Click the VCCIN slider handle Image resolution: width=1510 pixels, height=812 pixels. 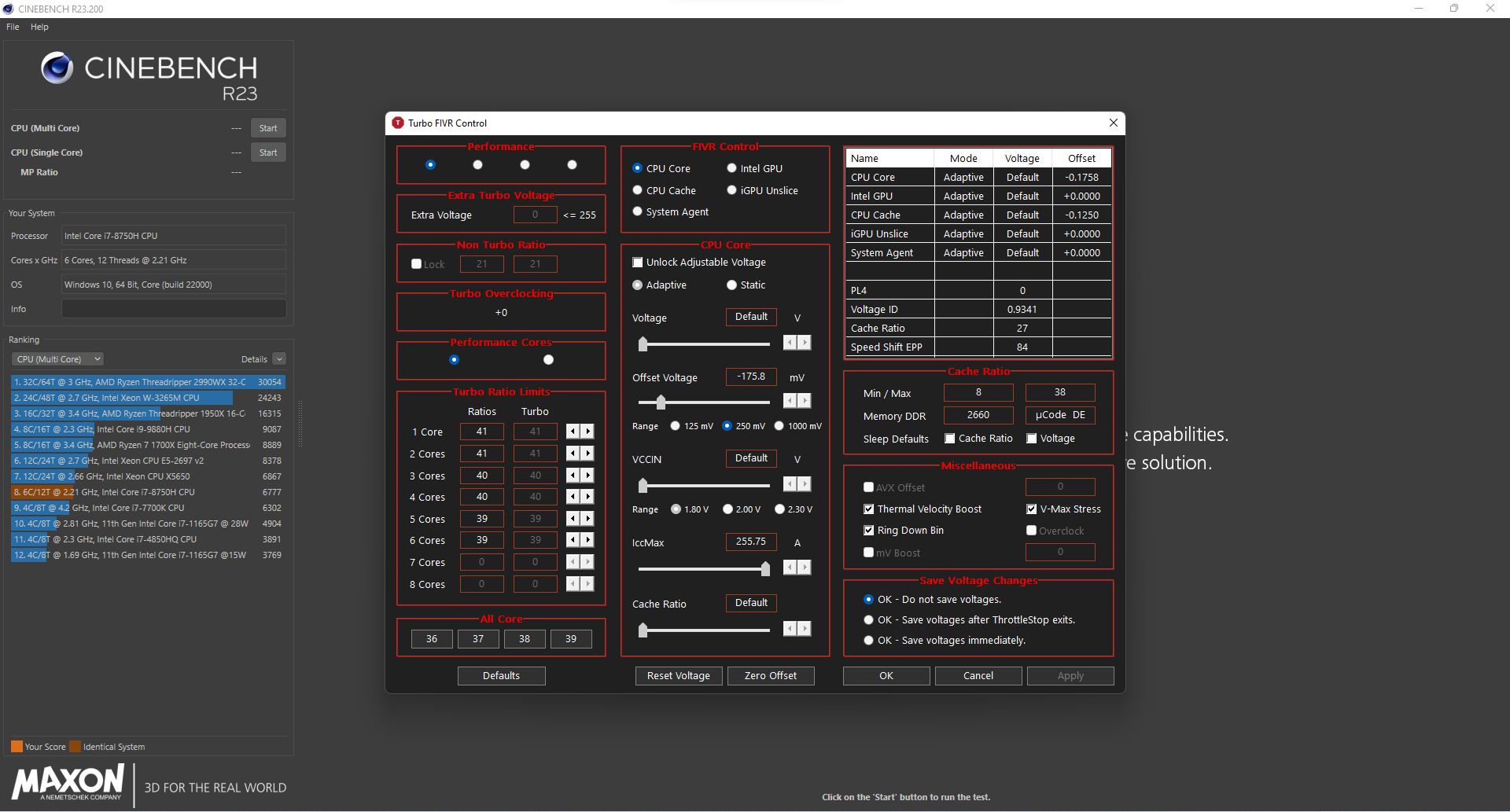click(643, 485)
